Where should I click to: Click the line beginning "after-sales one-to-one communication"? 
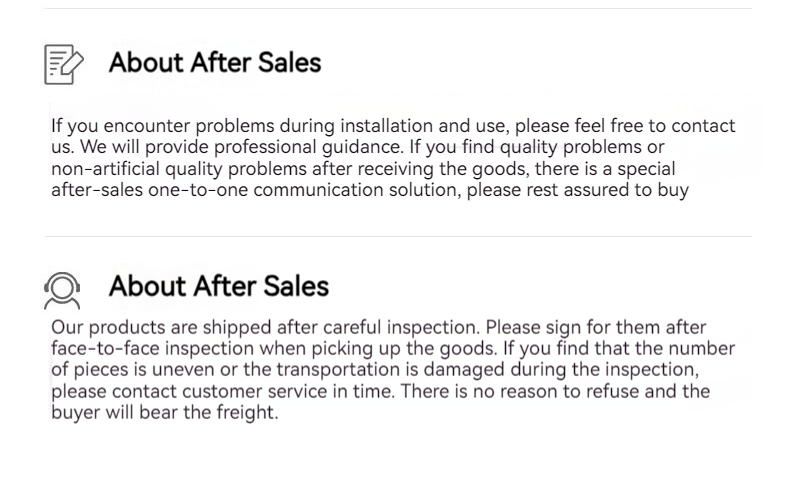point(369,189)
